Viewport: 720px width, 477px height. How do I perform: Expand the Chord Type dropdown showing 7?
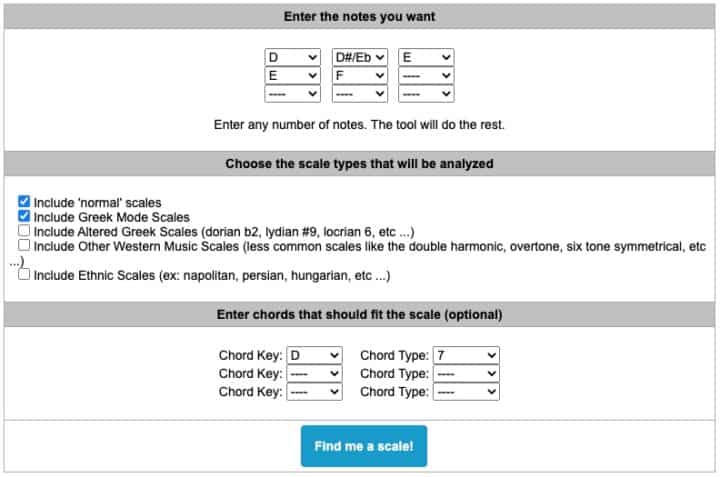pyautogui.click(x=465, y=355)
